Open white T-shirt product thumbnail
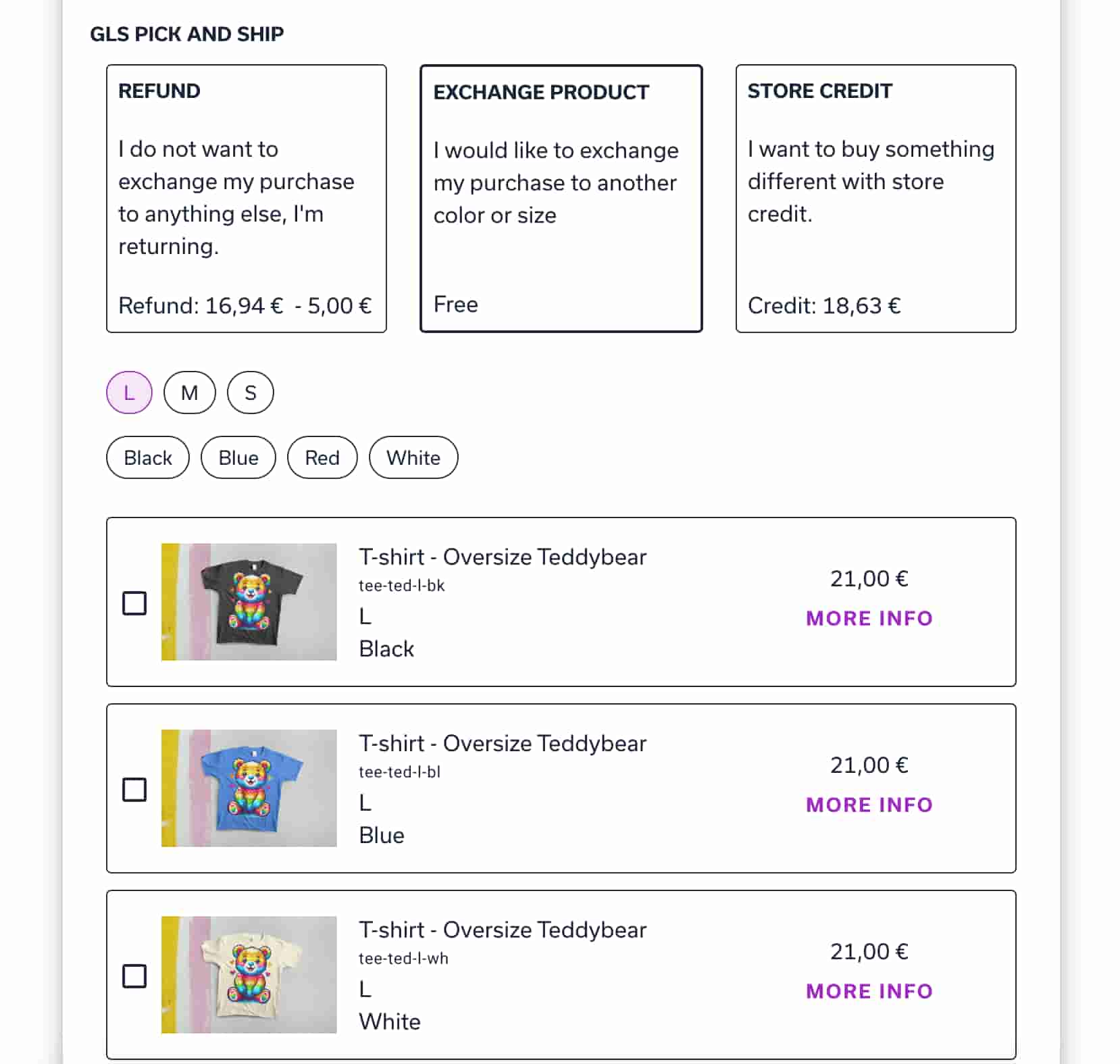Image resolution: width=1120 pixels, height=1064 pixels. [x=249, y=975]
